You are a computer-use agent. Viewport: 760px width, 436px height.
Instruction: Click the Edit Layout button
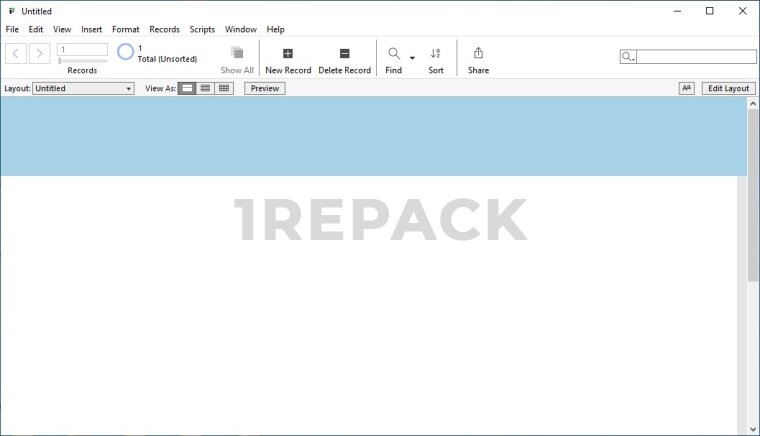[728, 88]
